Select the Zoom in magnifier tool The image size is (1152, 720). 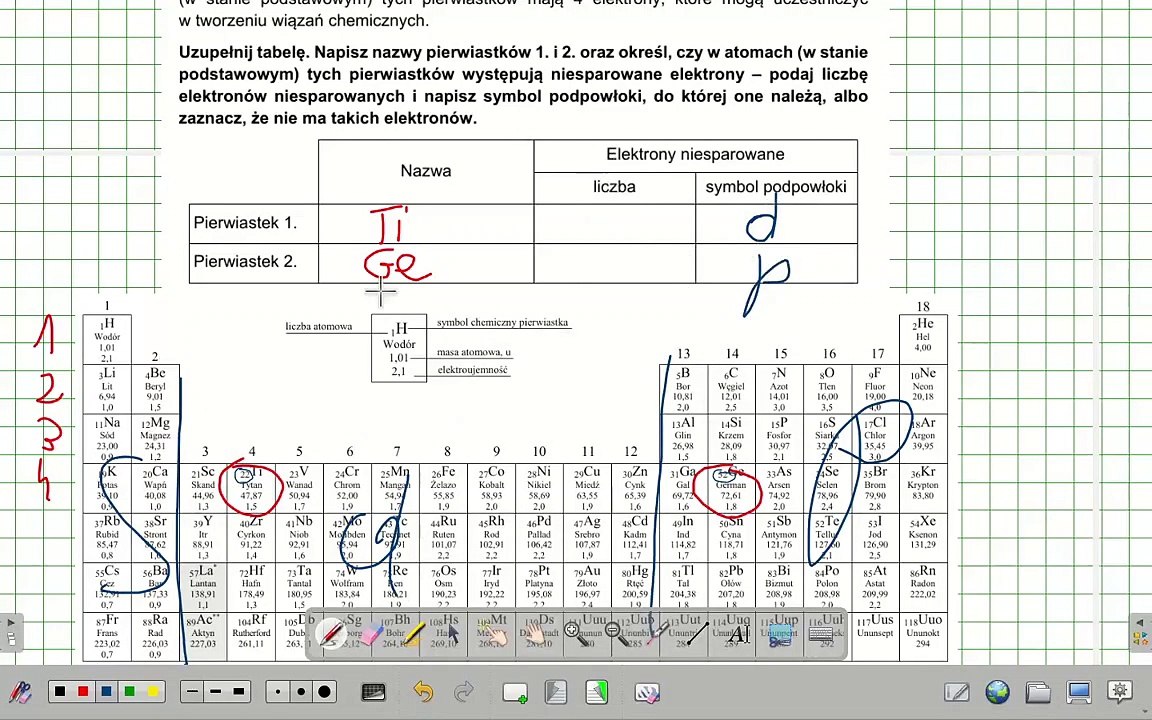575,633
